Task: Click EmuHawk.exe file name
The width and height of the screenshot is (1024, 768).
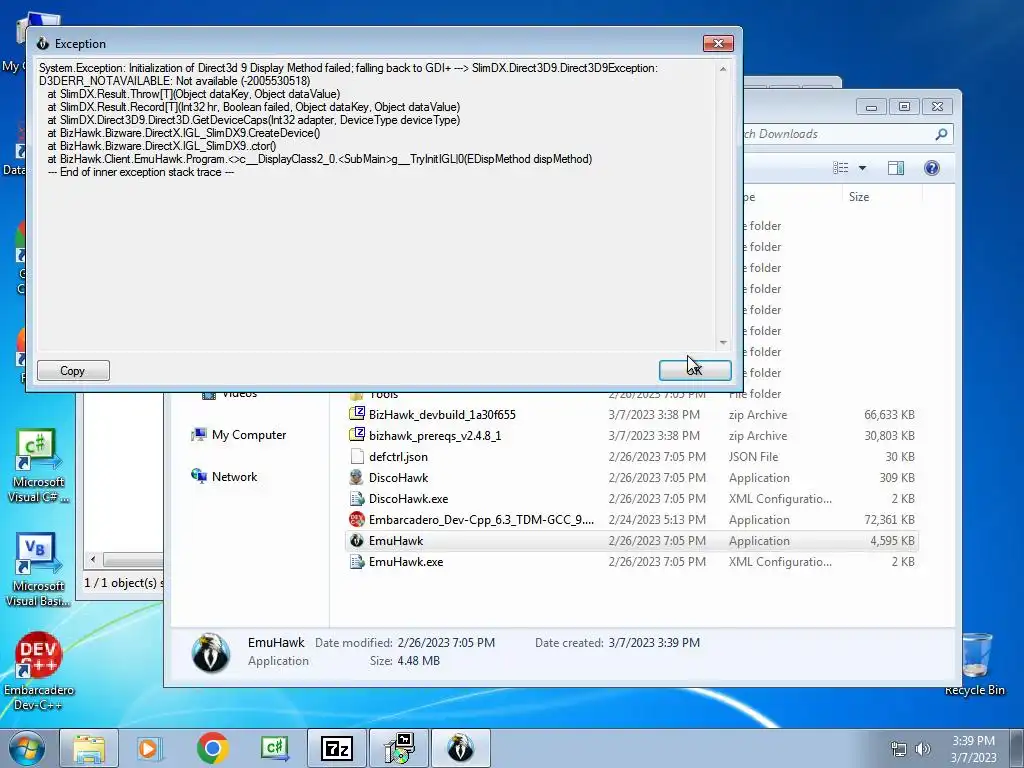Action: [x=406, y=562]
